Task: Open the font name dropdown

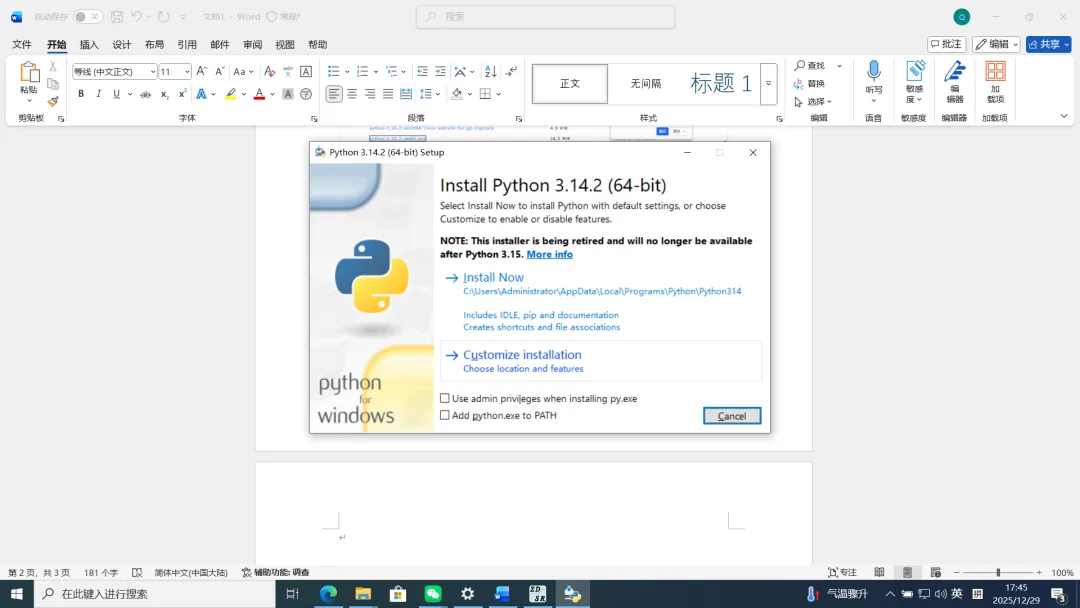Action: (x=152, y=72)
